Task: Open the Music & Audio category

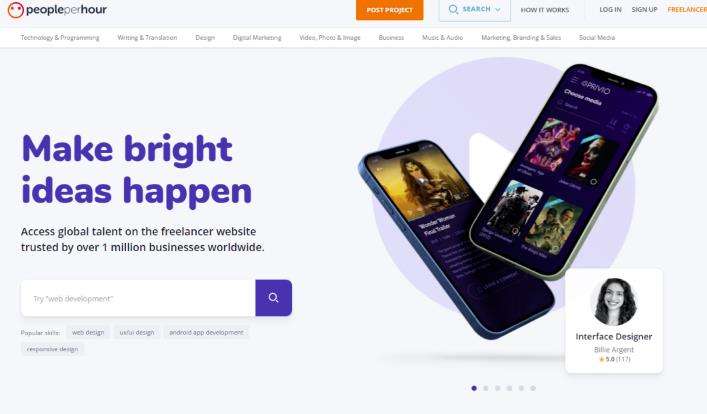Action: [x=442, y=37]
